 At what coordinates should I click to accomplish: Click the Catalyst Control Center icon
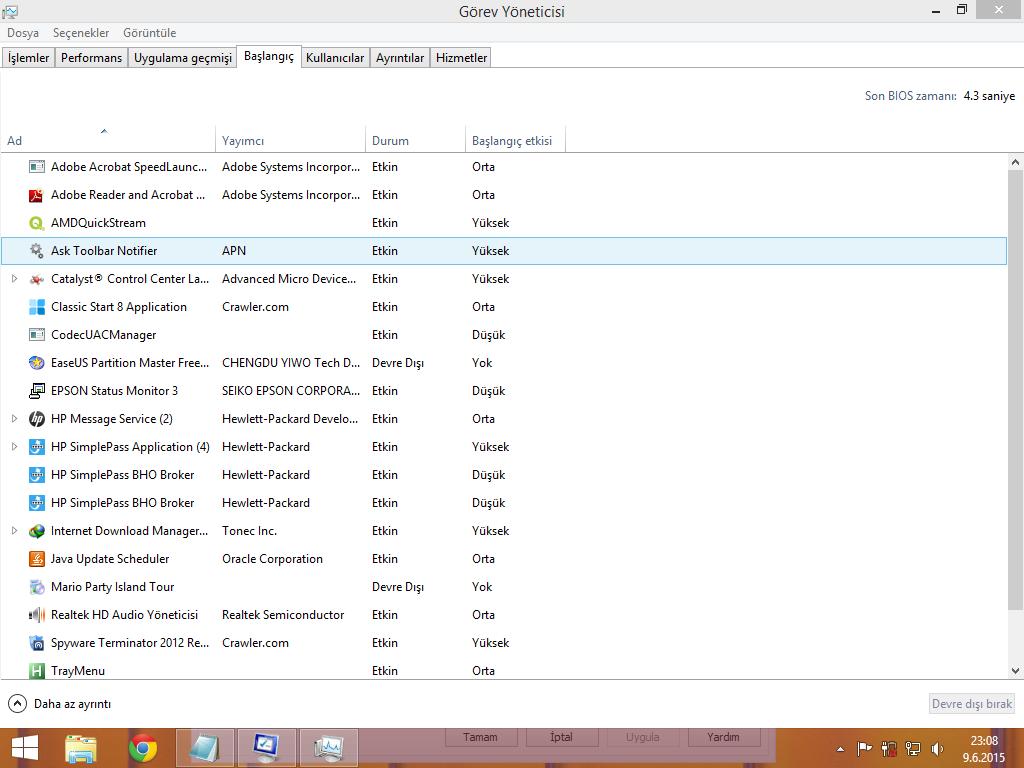tap(37, 279)
